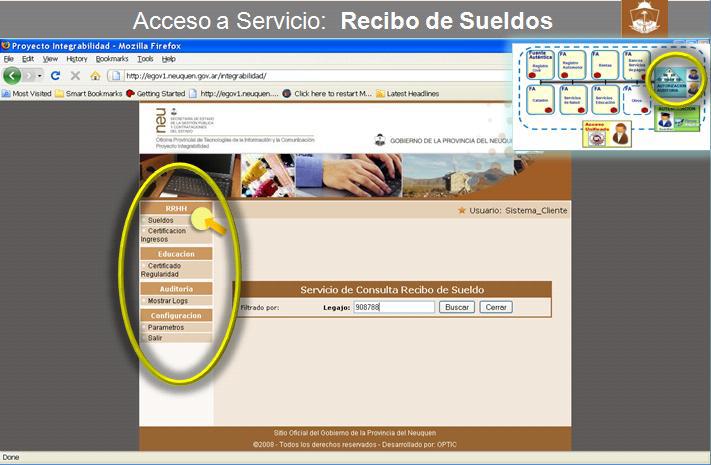Click the Legajo input field
This screenshot has width=711, height=465.
tap(394, 307)
